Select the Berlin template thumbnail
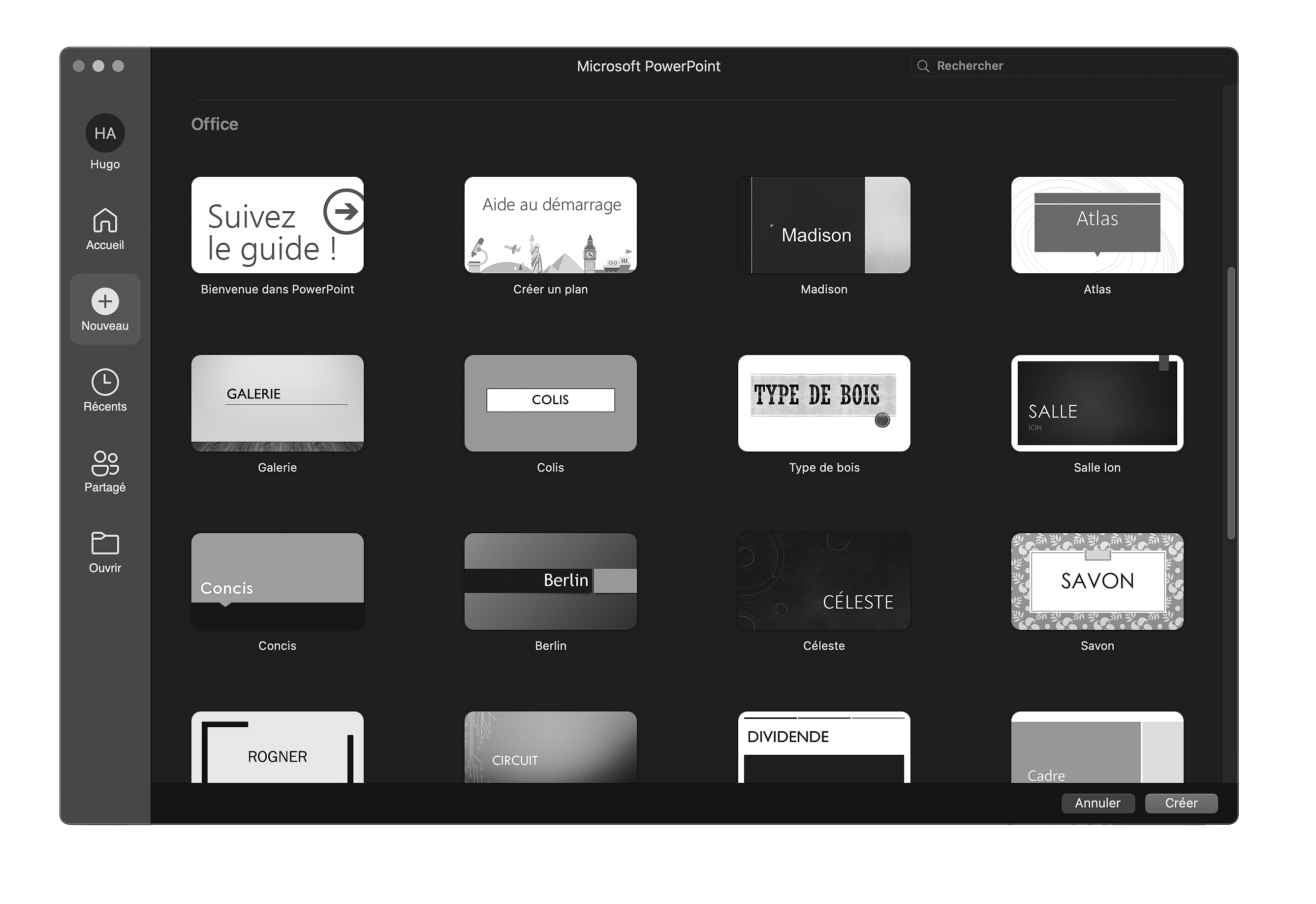Image resolution: width=1316 pixels, height=904 pixels. pos(550,581)
